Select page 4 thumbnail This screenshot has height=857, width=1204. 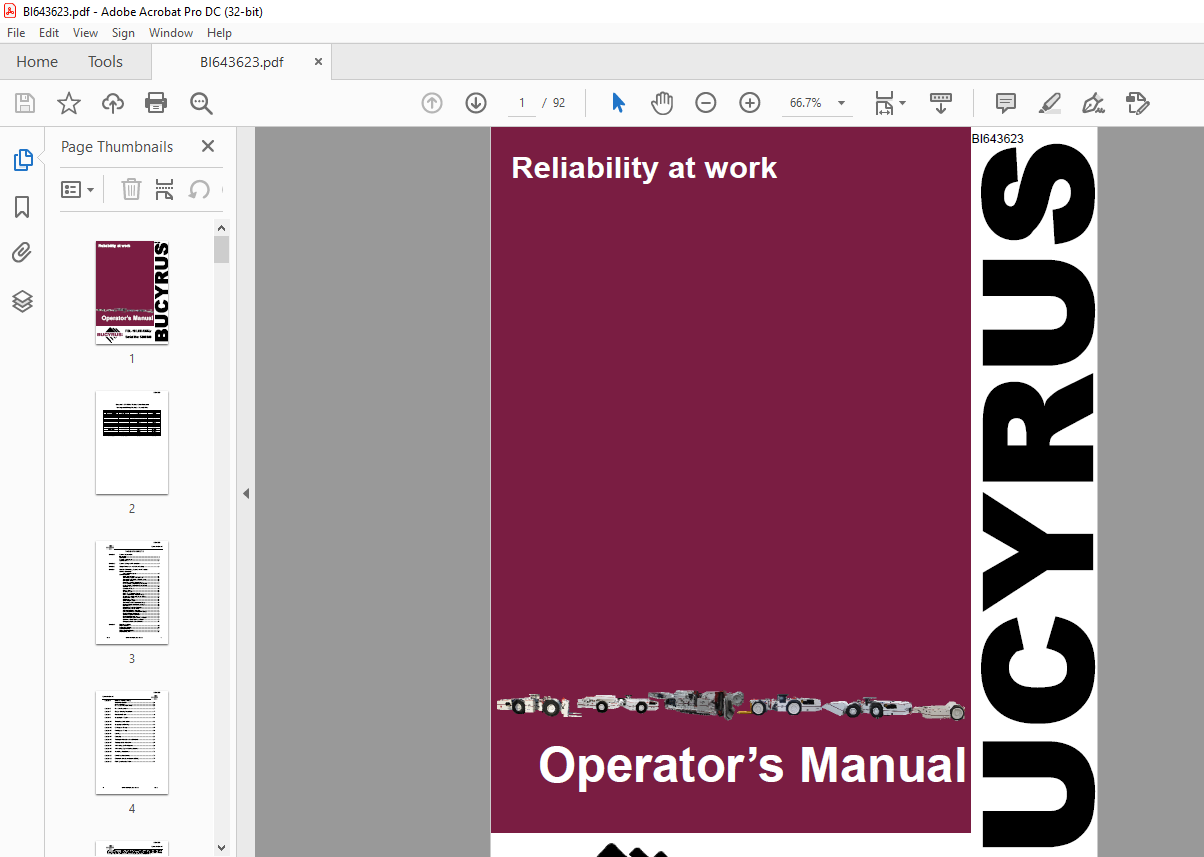[132, 742]
